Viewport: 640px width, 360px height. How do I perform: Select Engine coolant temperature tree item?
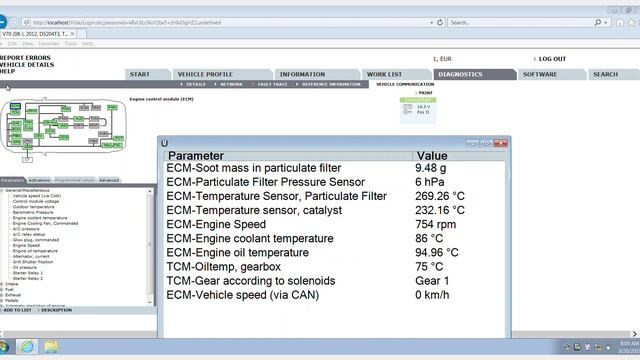[x=40, y=218]
